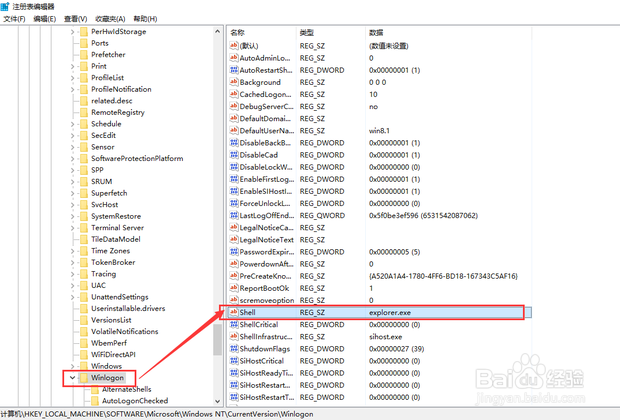620x420 pixels.
Task: Select the SvcHost folder icon
Action: (x=84, y=205)
